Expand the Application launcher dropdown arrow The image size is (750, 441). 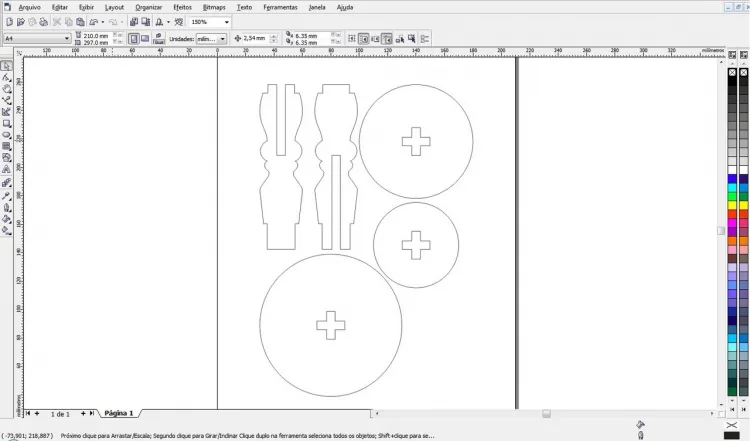(x=168, y=22)
